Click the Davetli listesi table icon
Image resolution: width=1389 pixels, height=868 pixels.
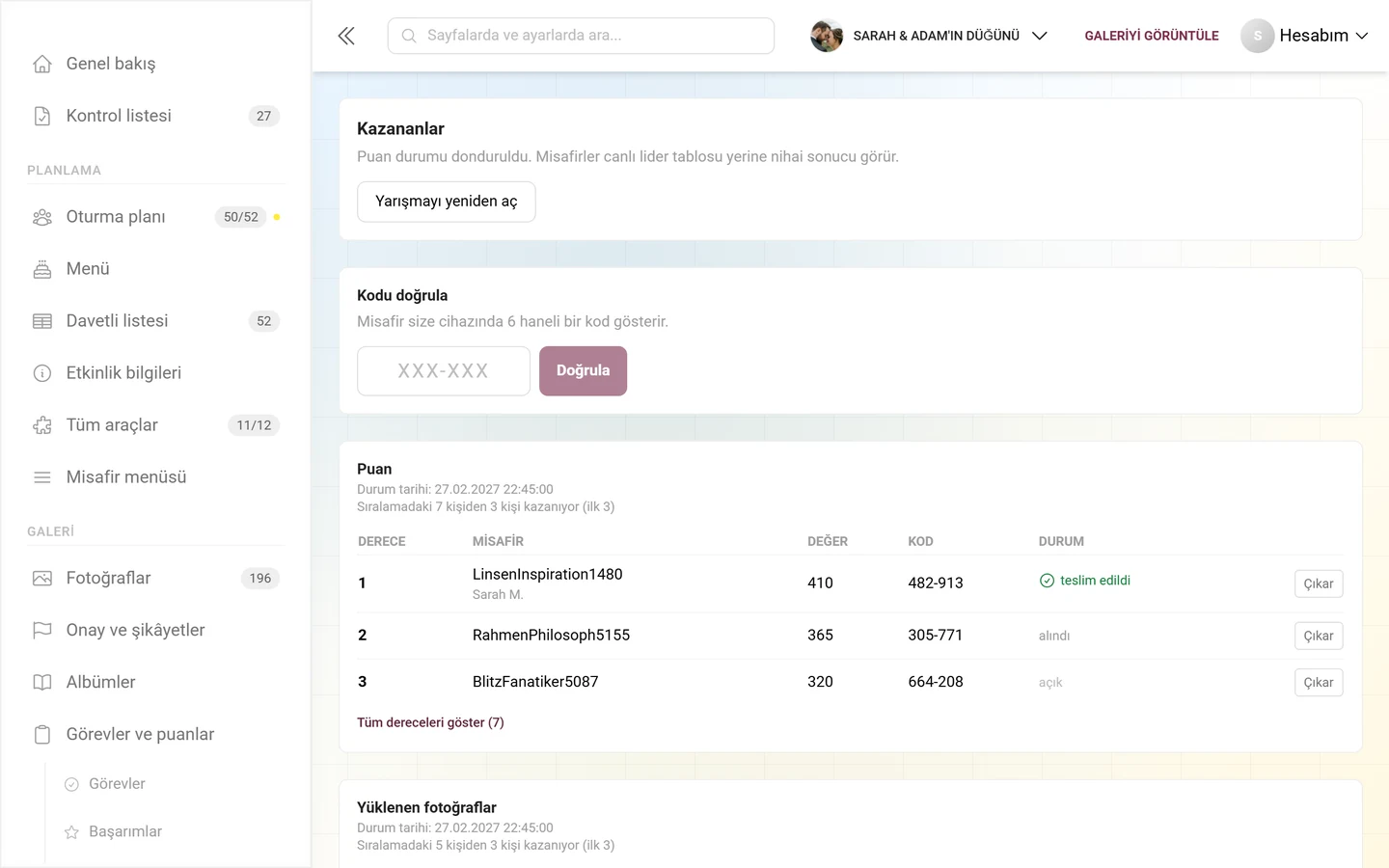pyautogui.click(x=42, y=321)
